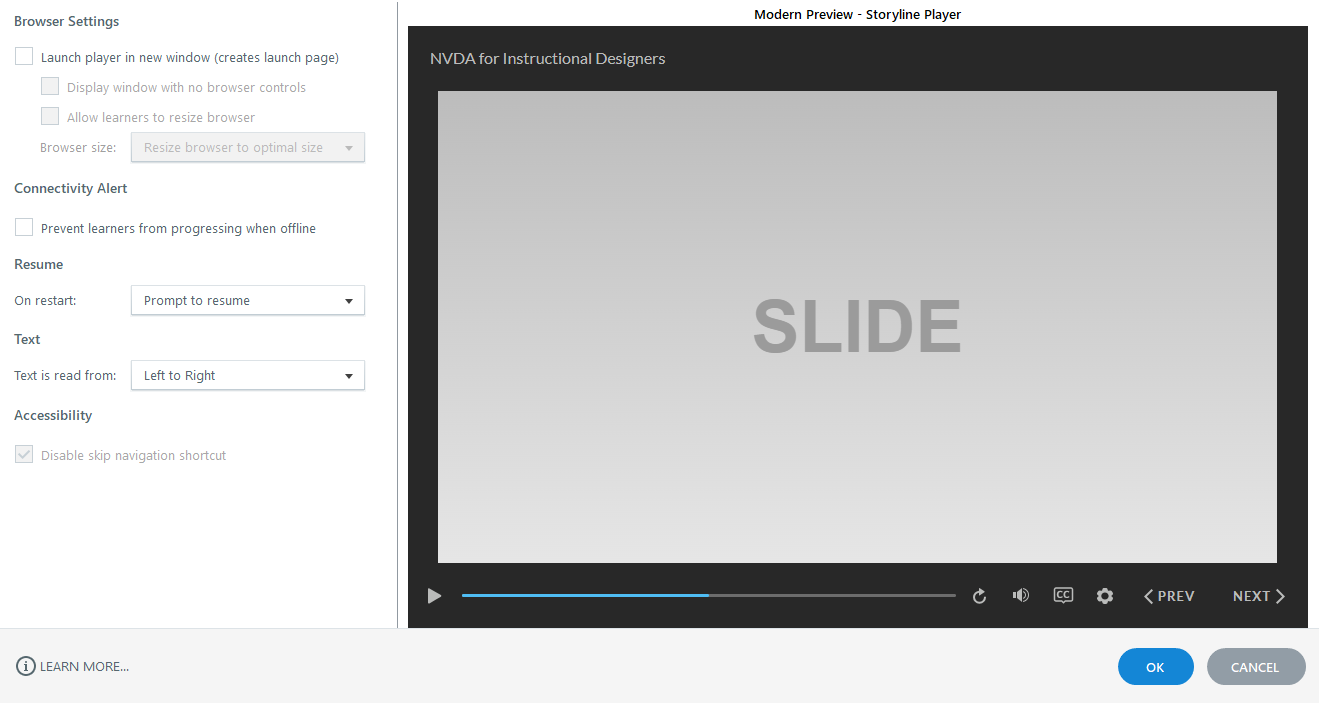Image resolution: width=1319 pixels, height=703 pixels.
Task: Toggle the closed captions CC icon
Action: tap(1063, 595)
